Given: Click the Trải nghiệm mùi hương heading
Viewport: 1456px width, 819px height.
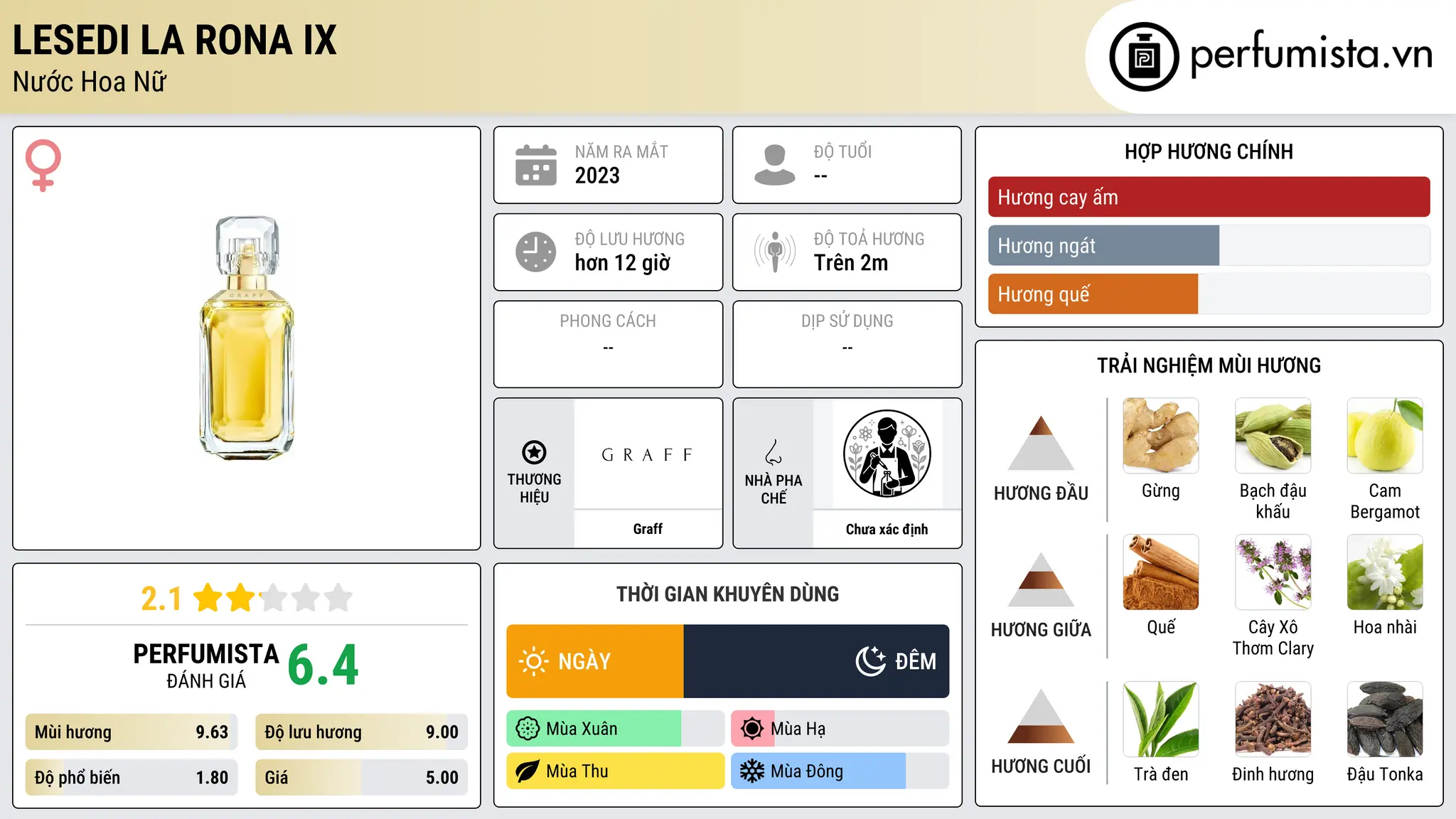Looking at the screenshot, I should pyautogui.click(x=1209, y=365).
